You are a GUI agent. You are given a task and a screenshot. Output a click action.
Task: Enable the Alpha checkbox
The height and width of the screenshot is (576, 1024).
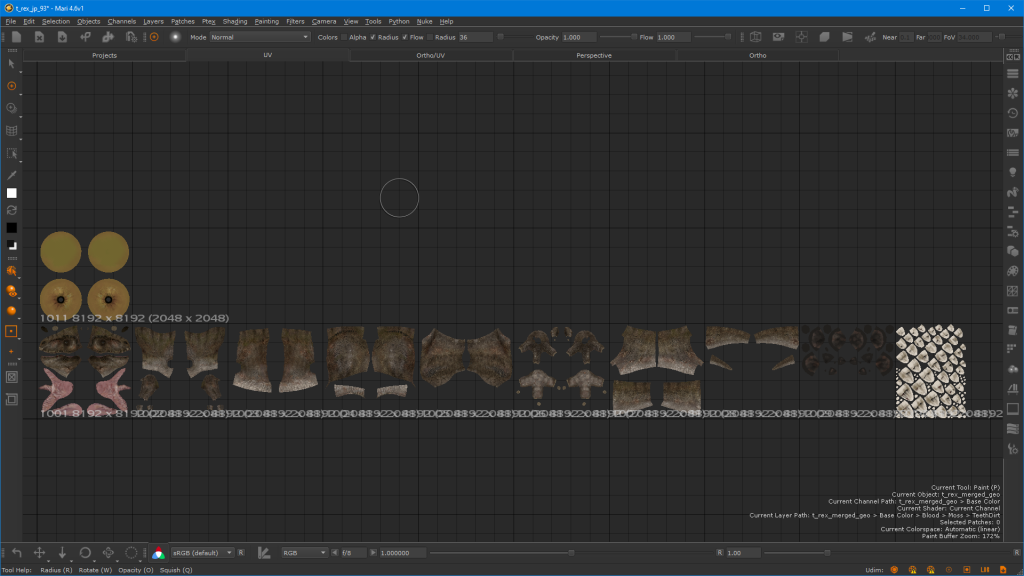(x=344, y=37)
